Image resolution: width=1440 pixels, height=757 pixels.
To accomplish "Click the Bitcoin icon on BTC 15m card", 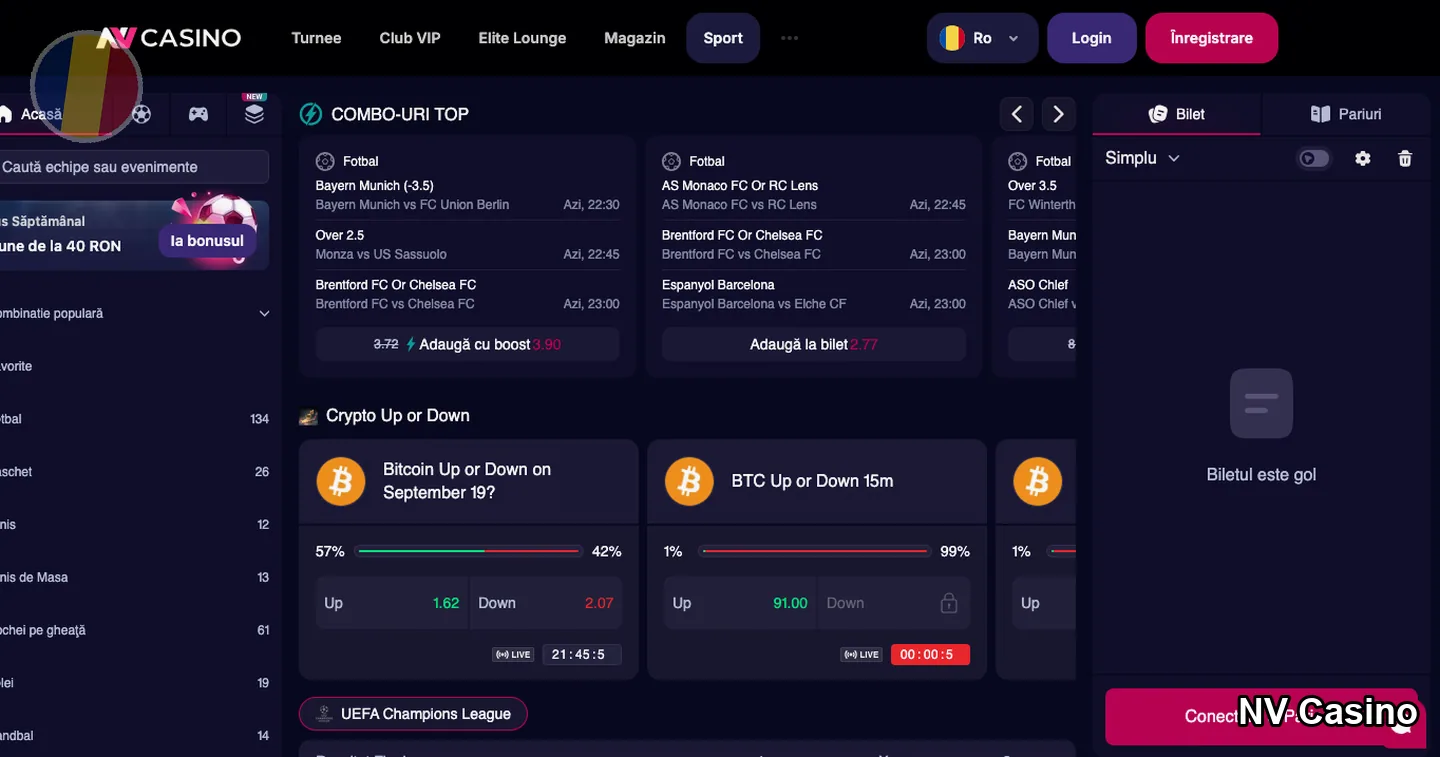I will (689, 481).
